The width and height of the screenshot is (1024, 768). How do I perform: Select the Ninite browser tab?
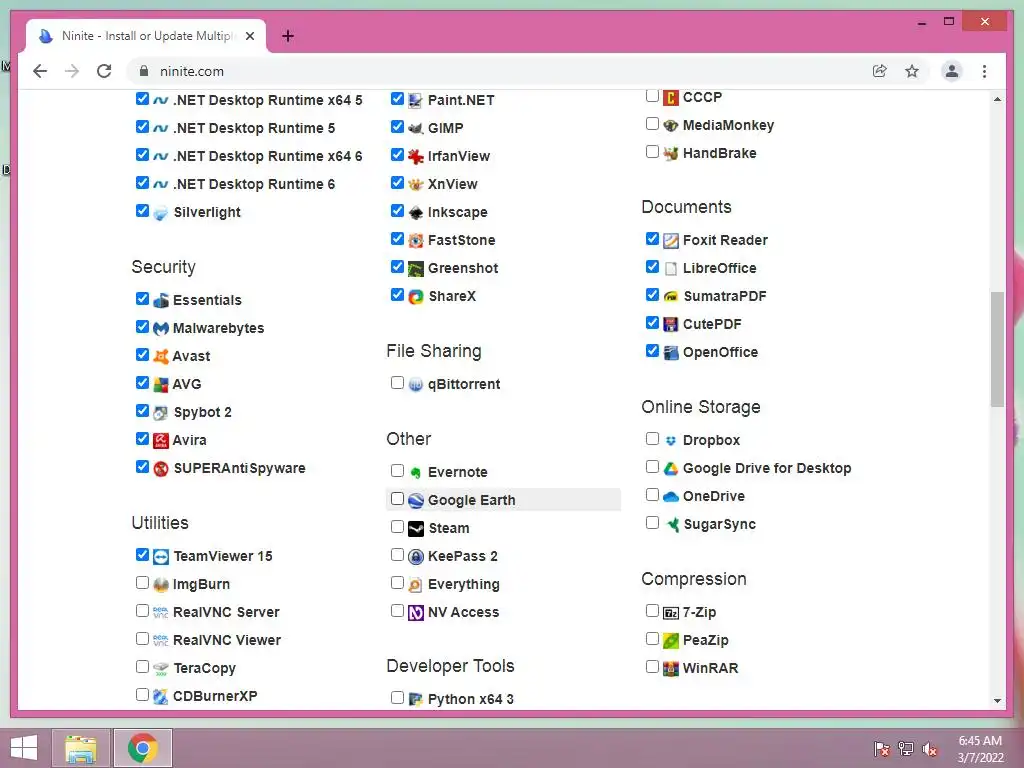[146, 36]
